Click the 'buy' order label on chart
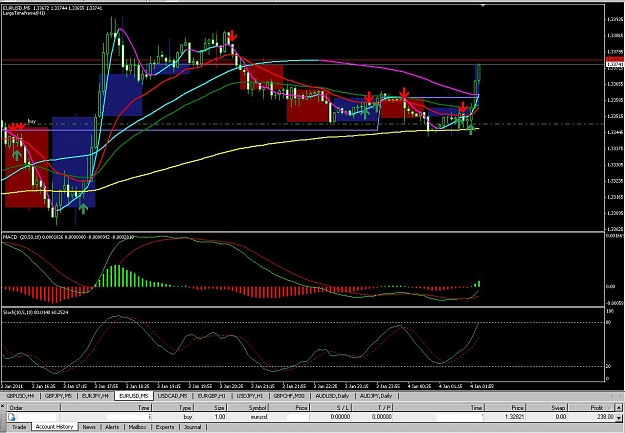The height and width of the screenshot is (433, 625). click(x=32, y=121)
